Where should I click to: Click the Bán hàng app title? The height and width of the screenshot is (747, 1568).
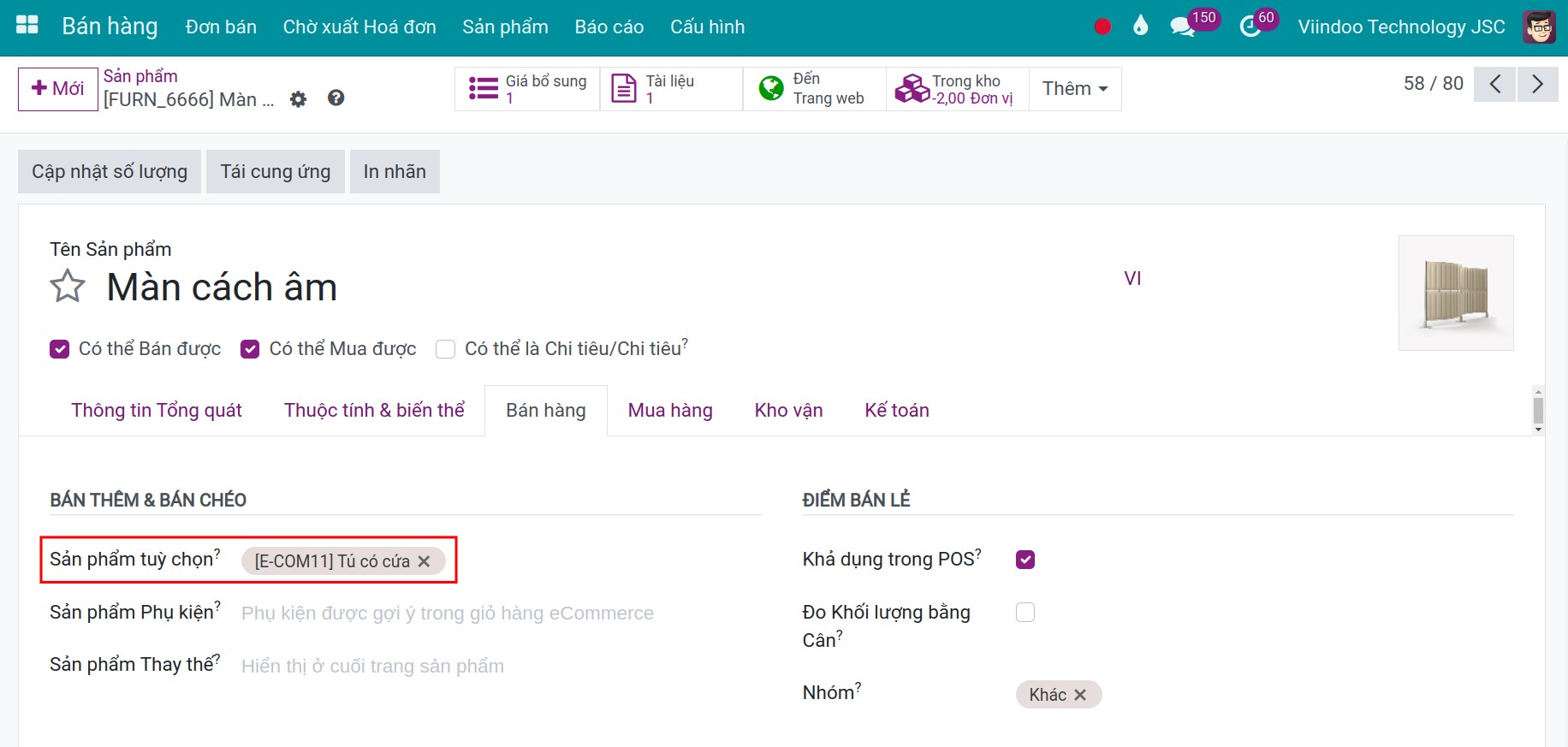pos(110,27)
